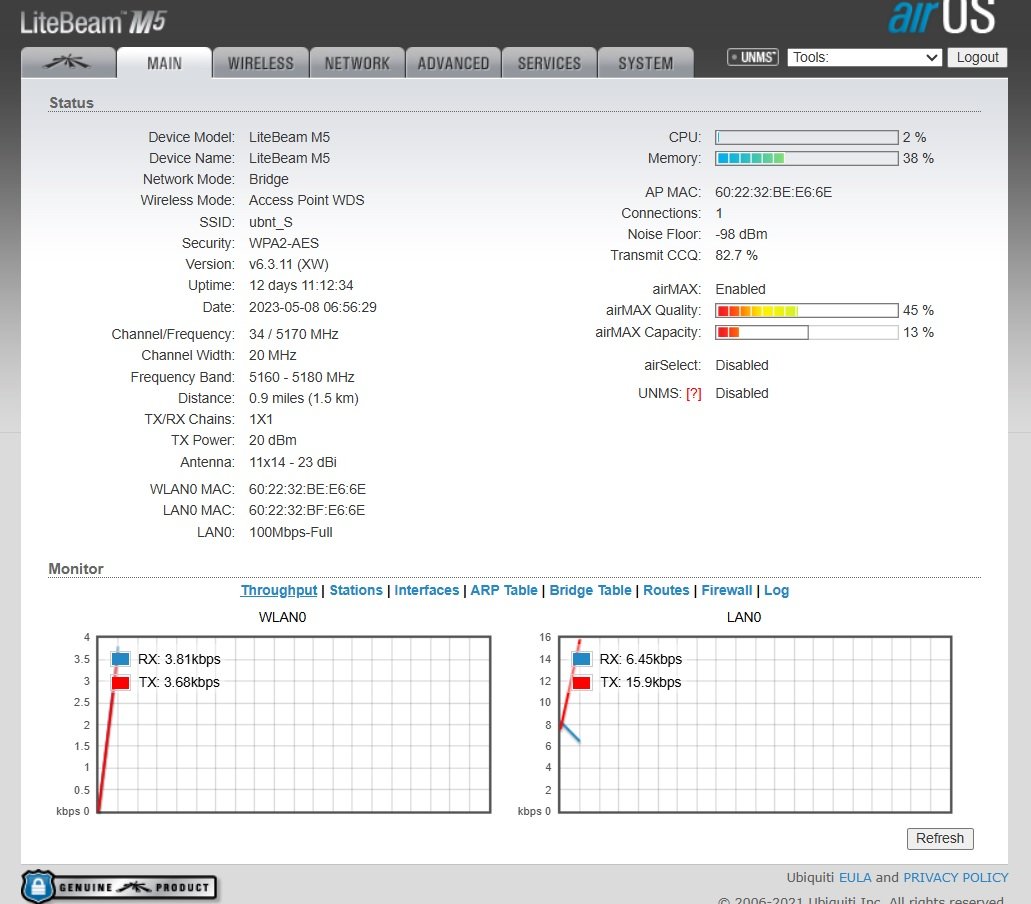Viewport: 1031px width, 904px height.
Task: Open the Stations monitor link
Action: point(356,590)
